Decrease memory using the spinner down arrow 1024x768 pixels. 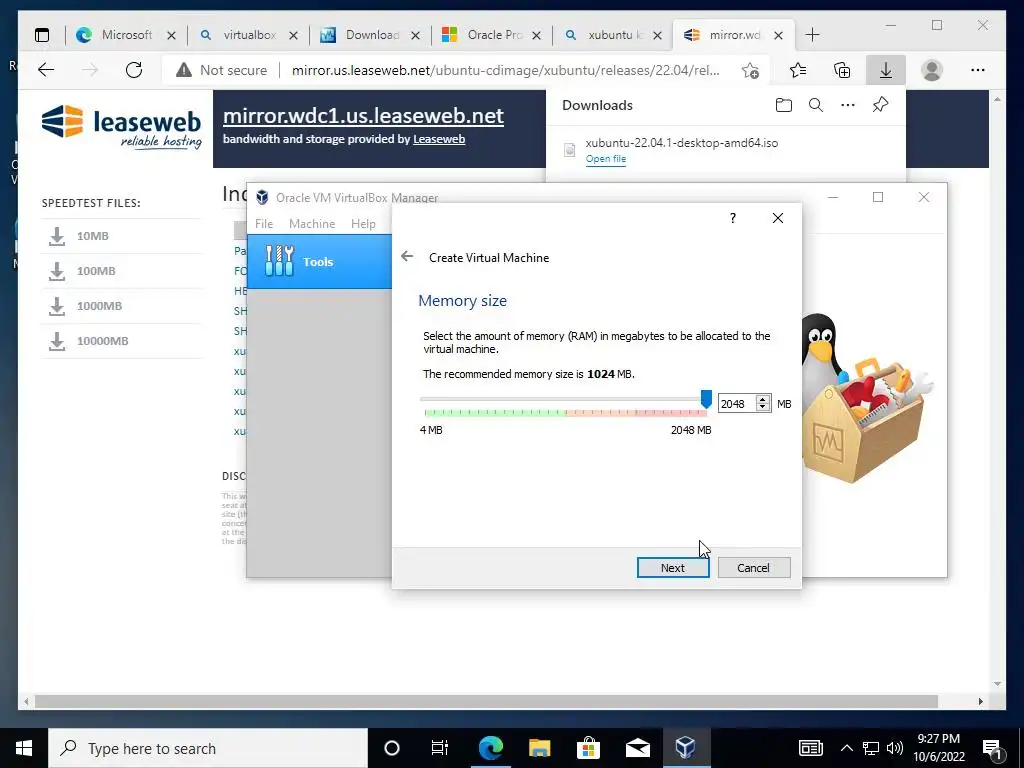tap(762, 408)
